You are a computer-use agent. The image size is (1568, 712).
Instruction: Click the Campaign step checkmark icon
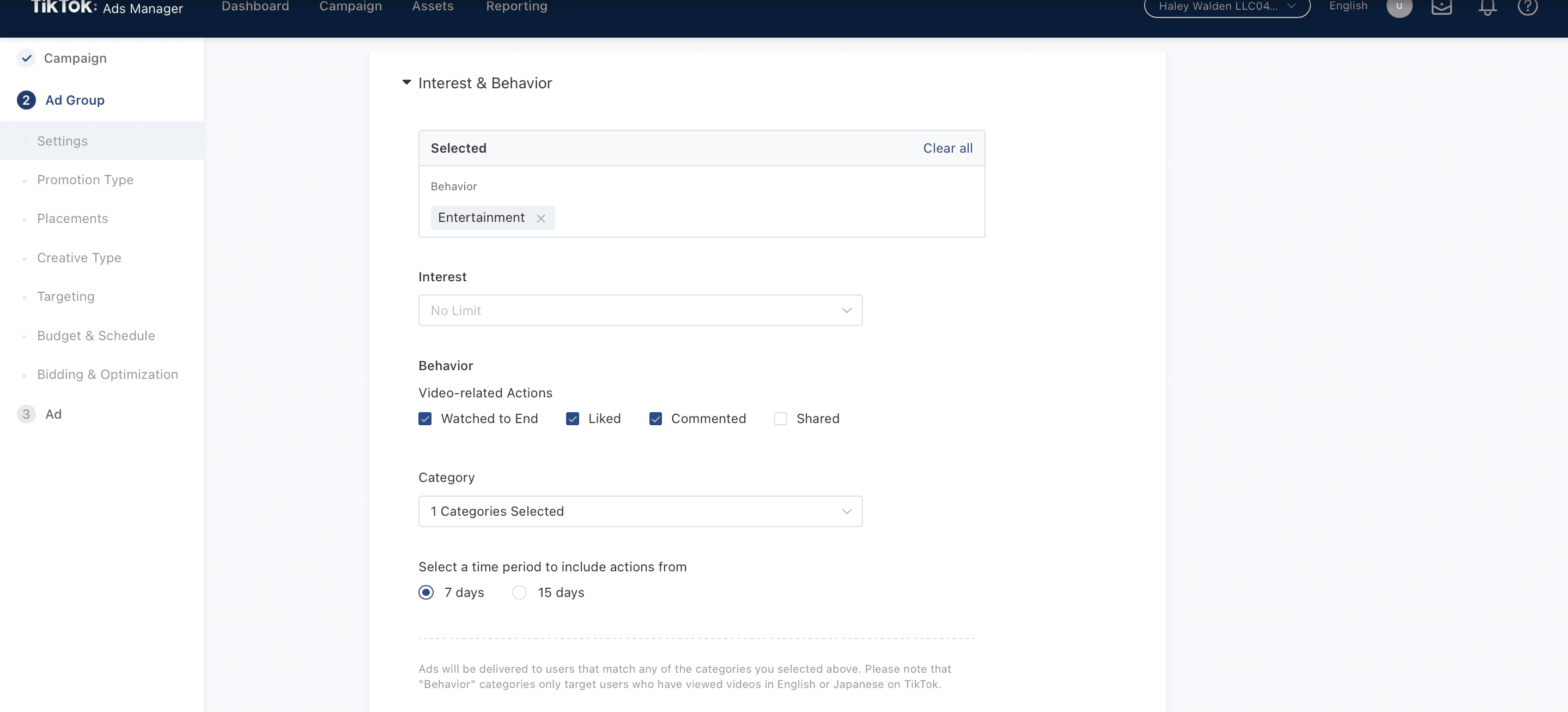26,58
